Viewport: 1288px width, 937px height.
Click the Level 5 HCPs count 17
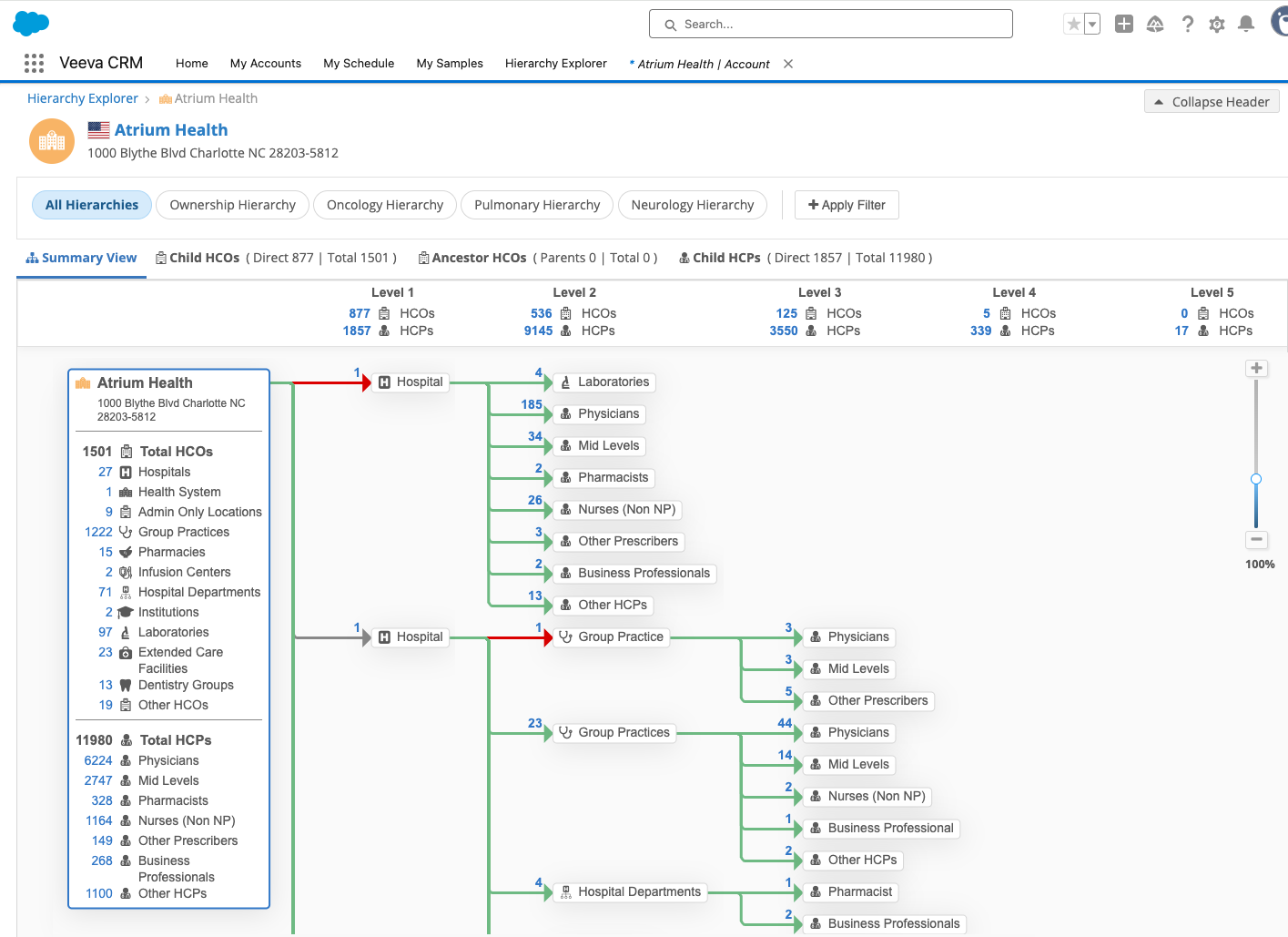(1182, 331)
